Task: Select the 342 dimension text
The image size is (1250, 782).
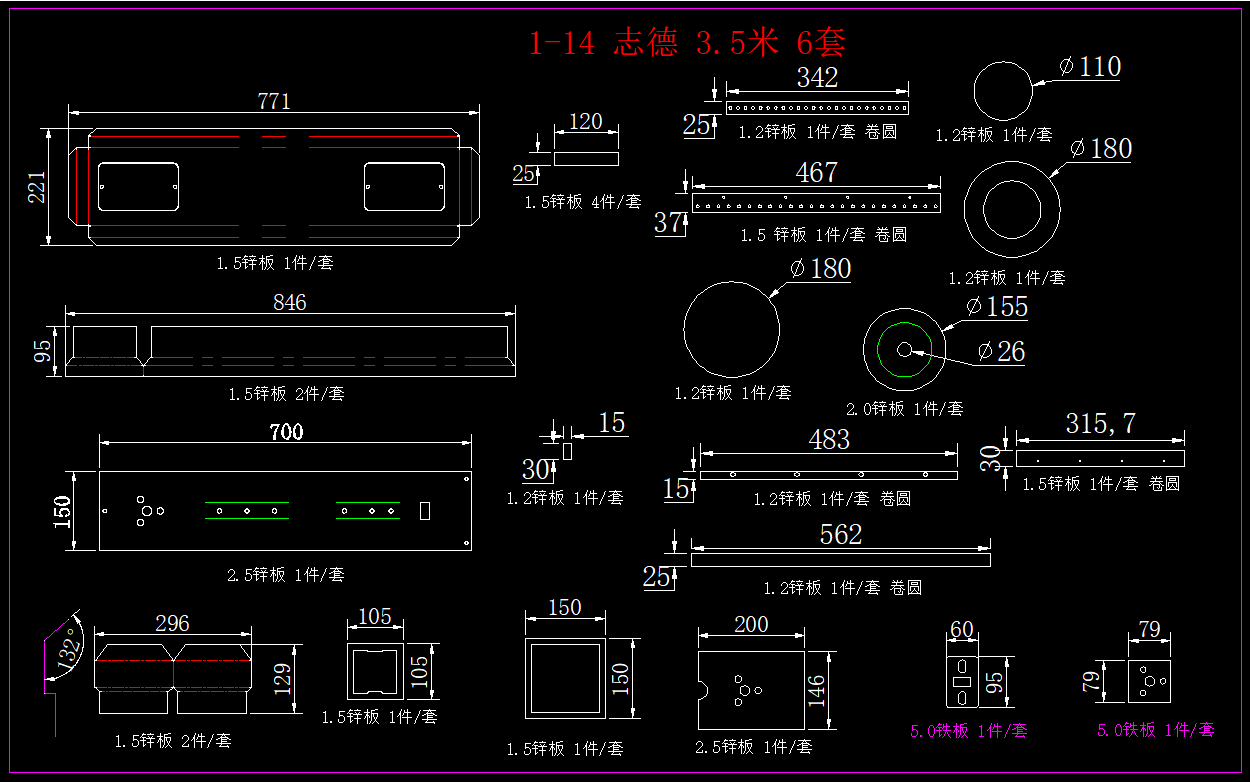Action: [x=817, y=77]
